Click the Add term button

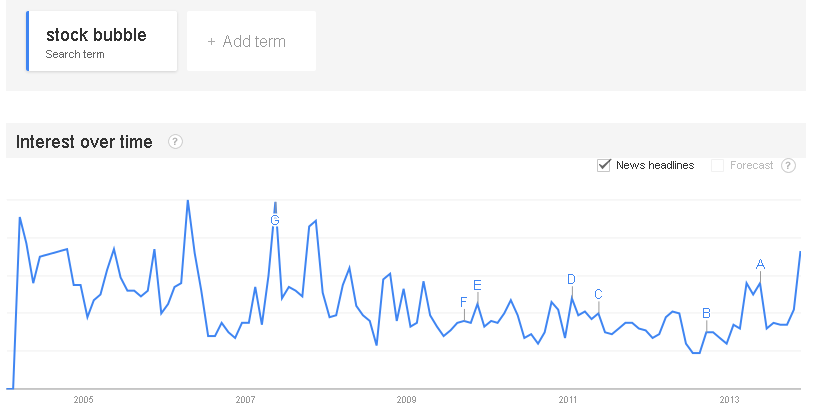pyautogui.click(x=251, y=41)
